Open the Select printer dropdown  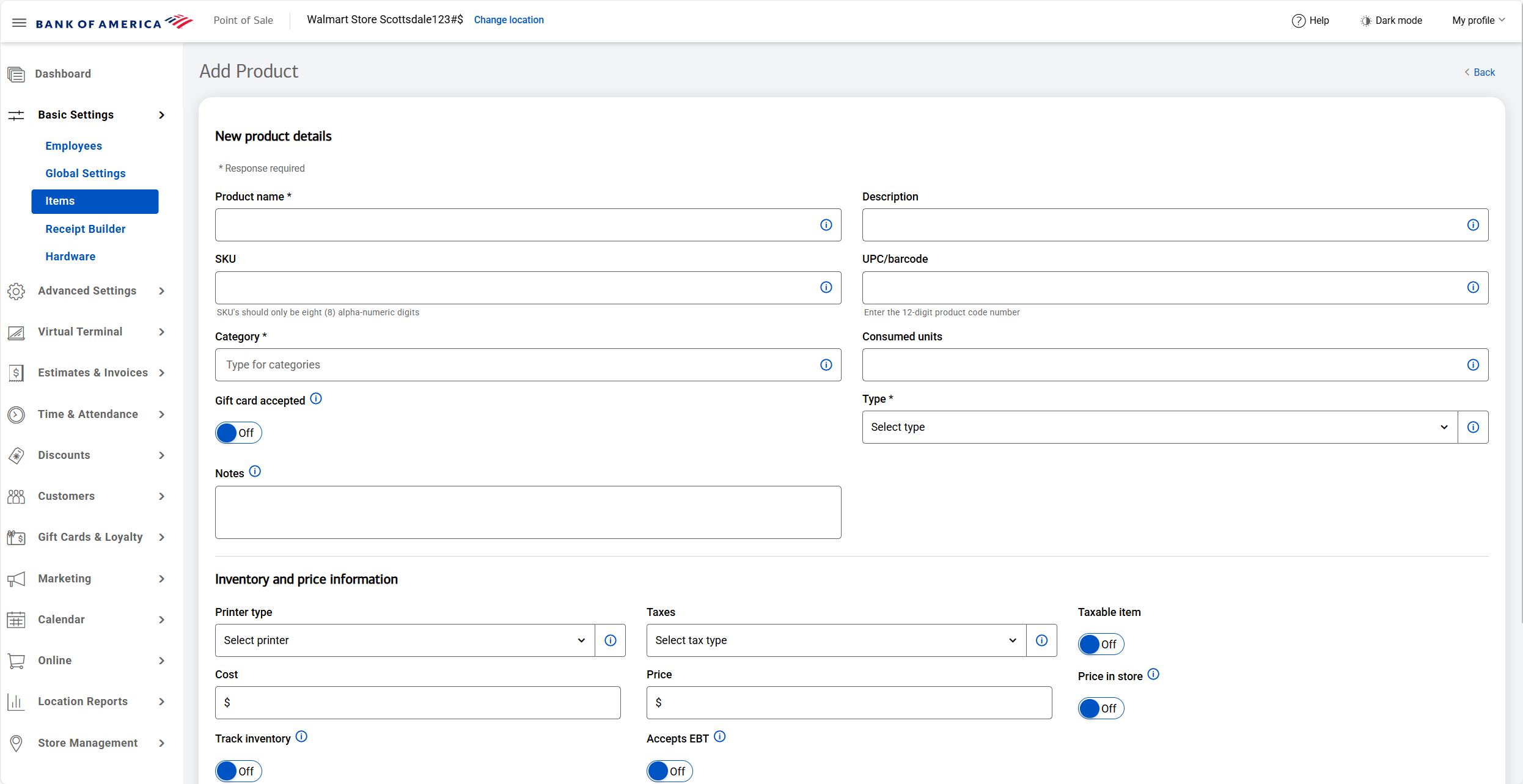pos(405,640)
